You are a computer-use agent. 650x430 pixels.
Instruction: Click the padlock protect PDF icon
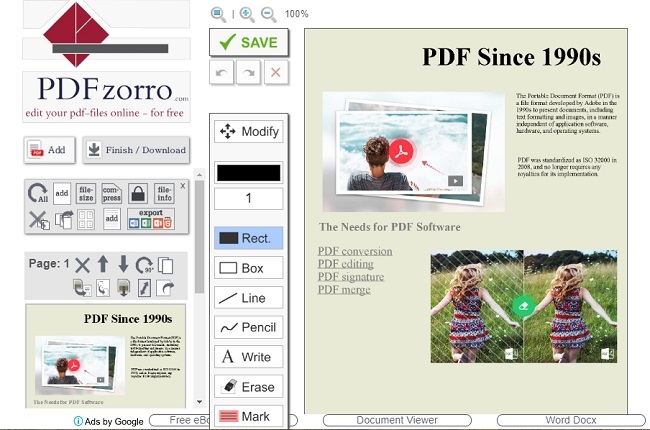coord(136,194)
